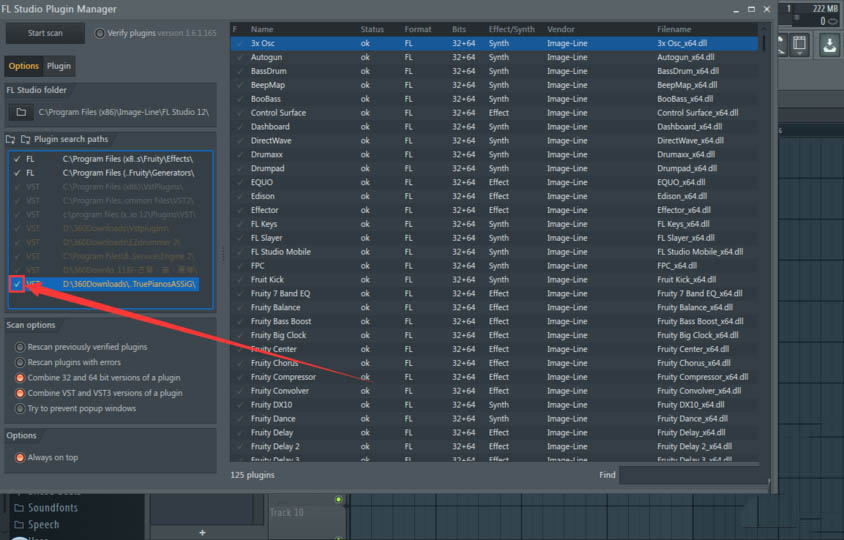Select the Fruity Convolver plugin row
Image resolution: width=844 pixels, height=540 pixels.
click(494, 391)
